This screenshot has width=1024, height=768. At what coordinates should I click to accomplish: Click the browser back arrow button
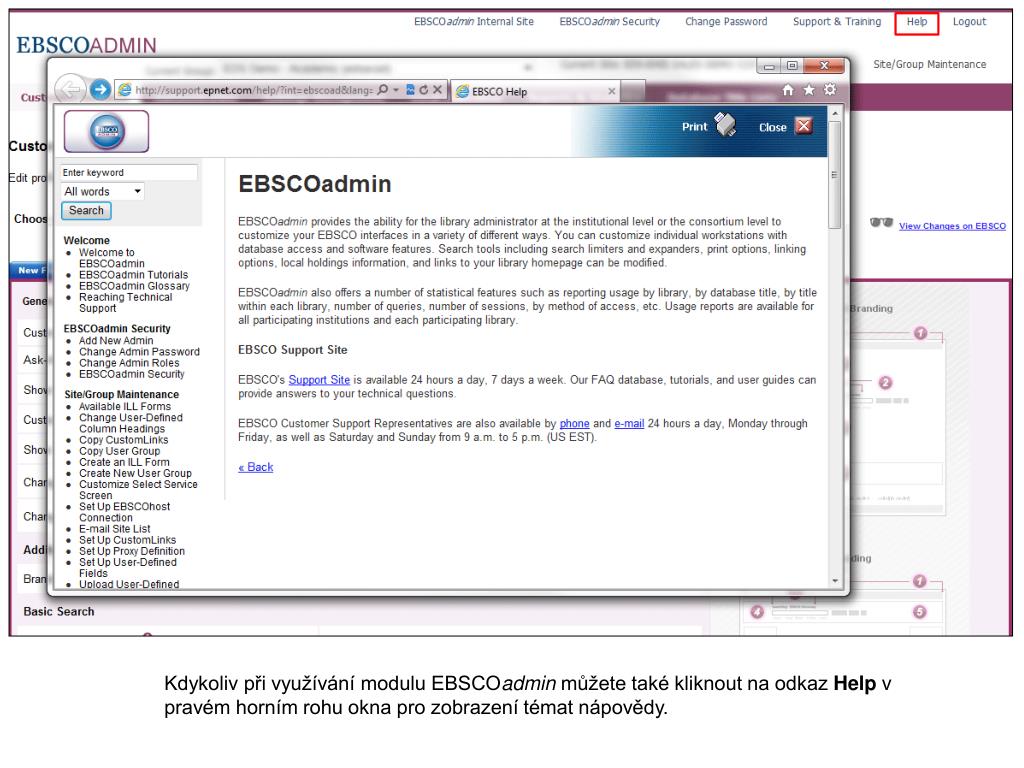click(x=70, y=89)
